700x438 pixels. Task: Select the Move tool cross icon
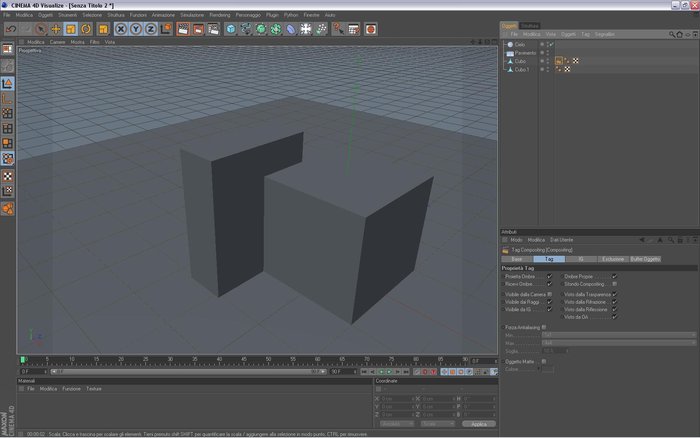(56, 29)
